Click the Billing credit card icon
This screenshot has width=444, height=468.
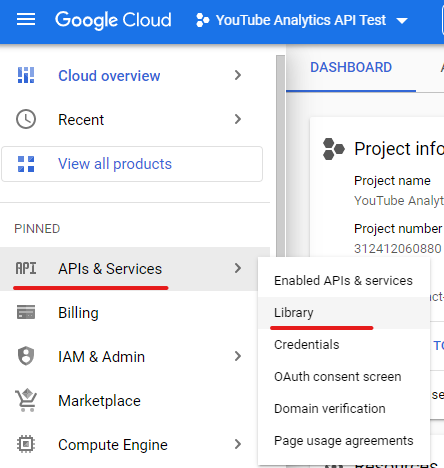26,312
